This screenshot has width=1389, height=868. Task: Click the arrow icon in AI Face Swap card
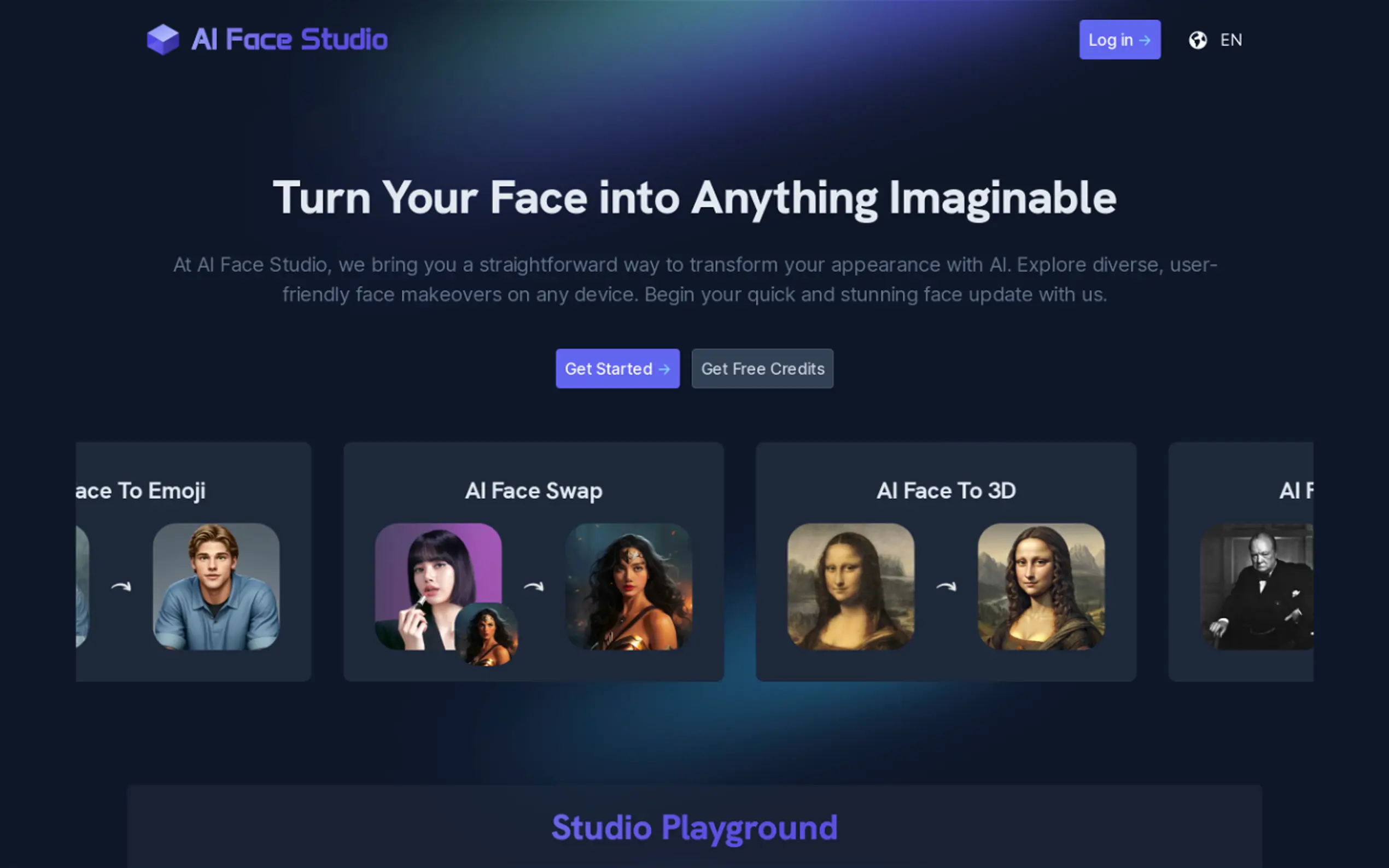tap(533, 586)
